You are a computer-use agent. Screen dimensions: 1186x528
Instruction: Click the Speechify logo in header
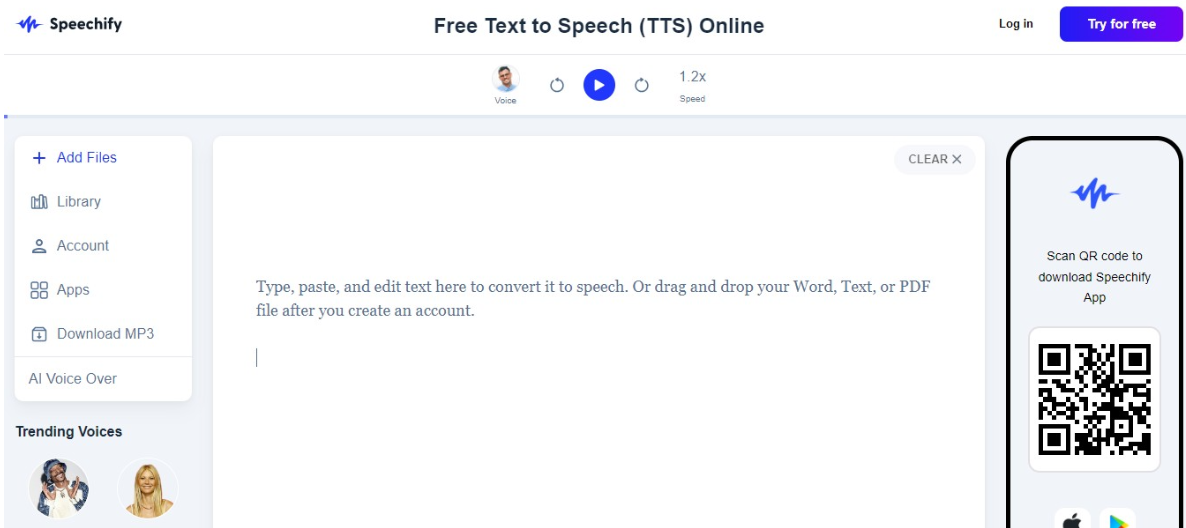point(69,24)
